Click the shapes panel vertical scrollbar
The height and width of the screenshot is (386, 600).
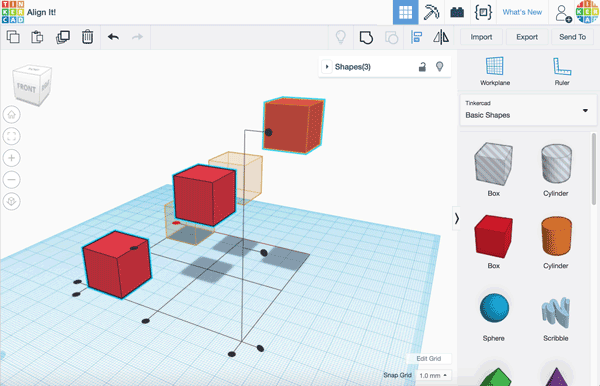[x=593, y=169]
